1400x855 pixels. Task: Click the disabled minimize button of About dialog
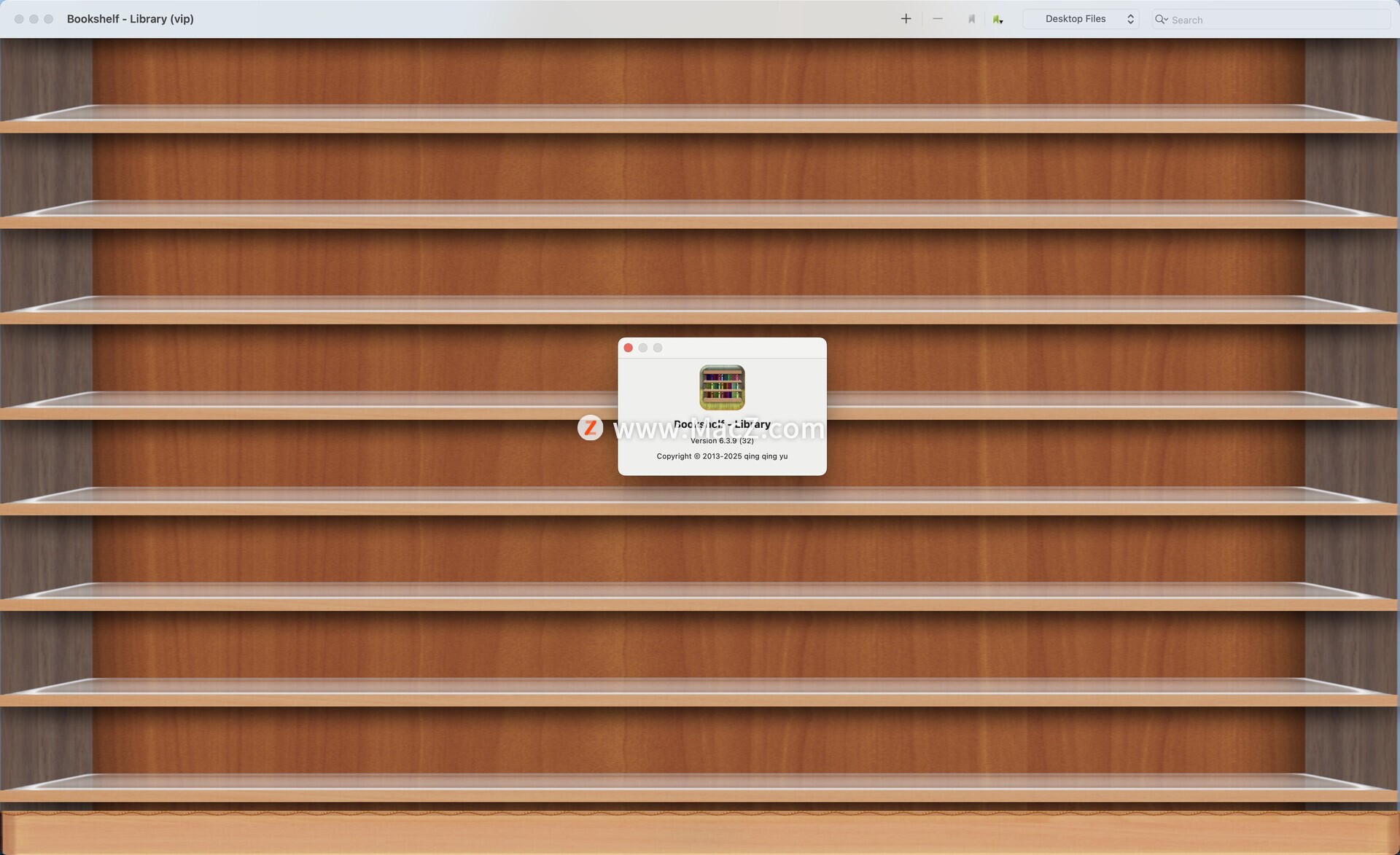(643, 348)
